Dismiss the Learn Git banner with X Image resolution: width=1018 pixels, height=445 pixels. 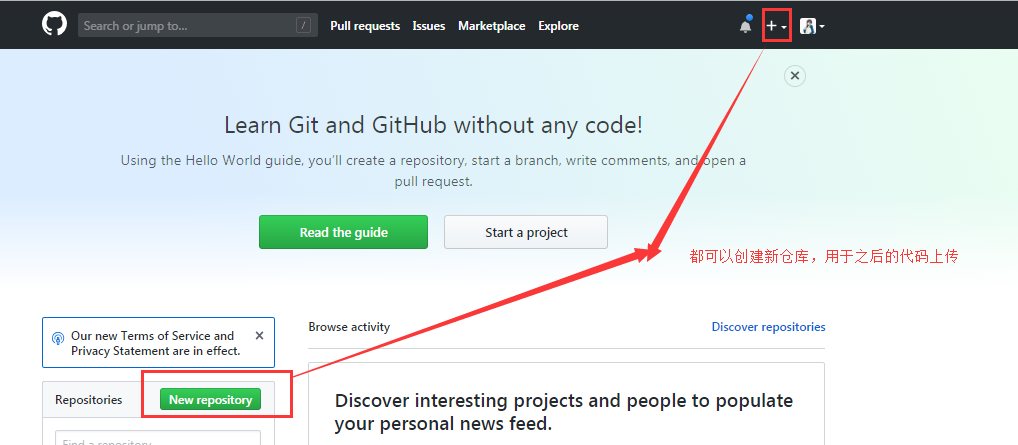click(x=795, y=76)
